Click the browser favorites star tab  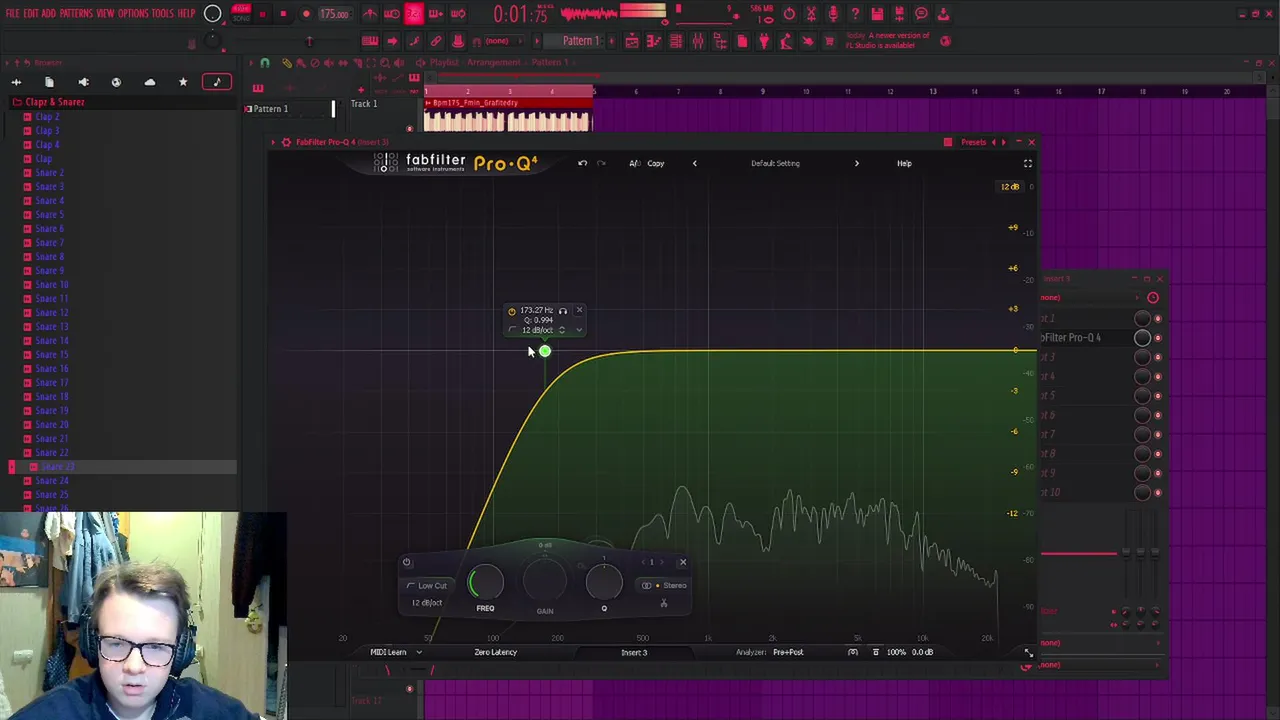tap(183, 82)
